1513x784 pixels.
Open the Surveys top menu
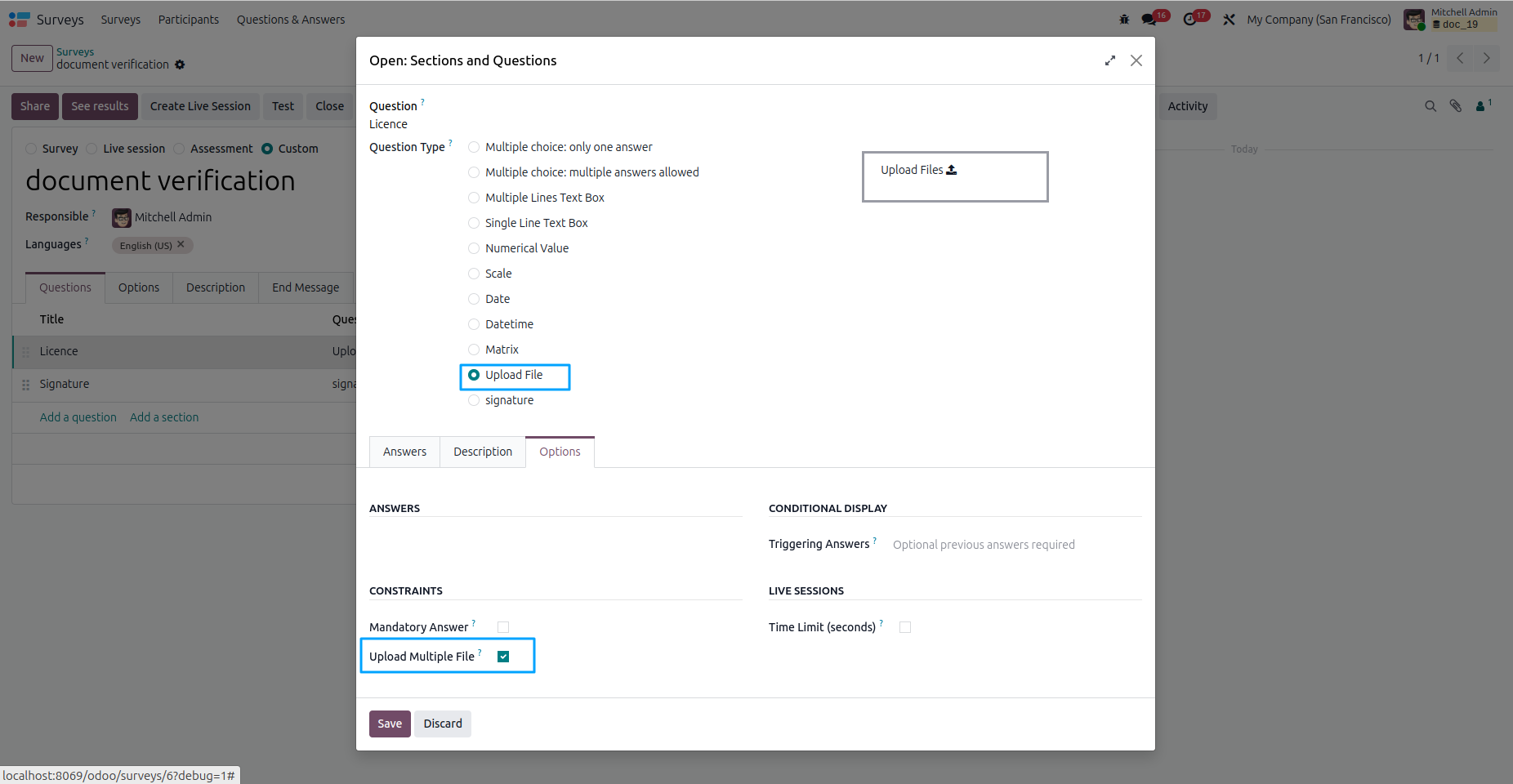point(121,19)
